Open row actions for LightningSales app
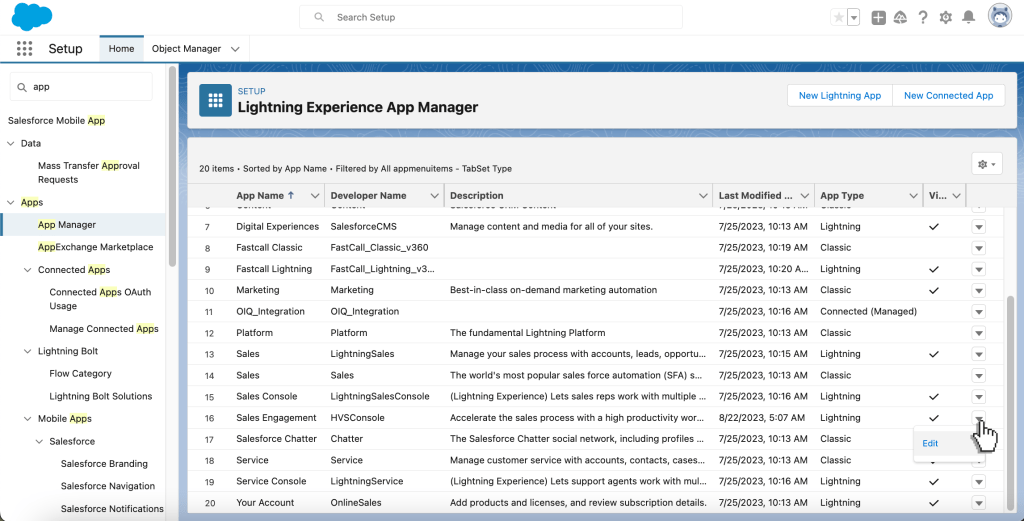Image resolution: width=1024 pixels, height=521 pixels. (x=978, y=355)
